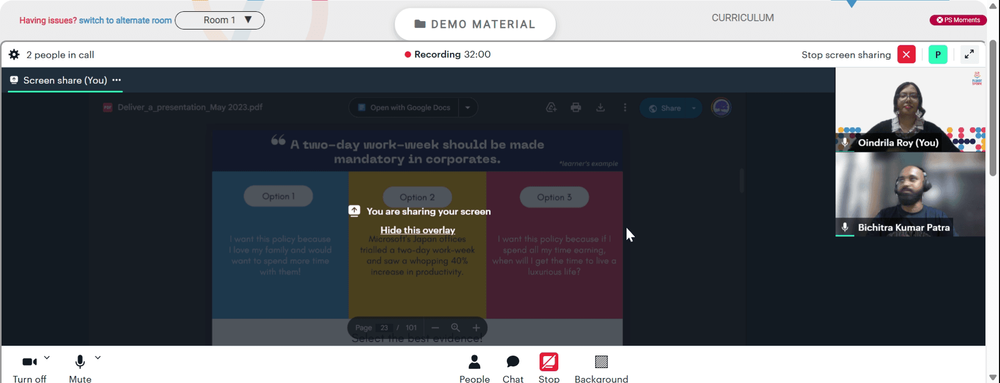Image resolution: width=1000 pixels, height=383 pixels.
Task: Click the Recording 32:00 indicator
Action: 448,55
